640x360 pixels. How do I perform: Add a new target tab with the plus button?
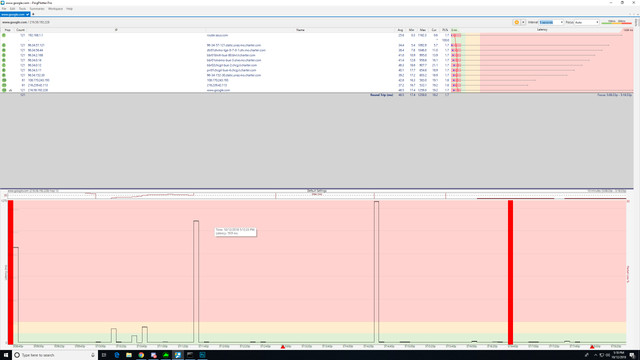[33, 14]
